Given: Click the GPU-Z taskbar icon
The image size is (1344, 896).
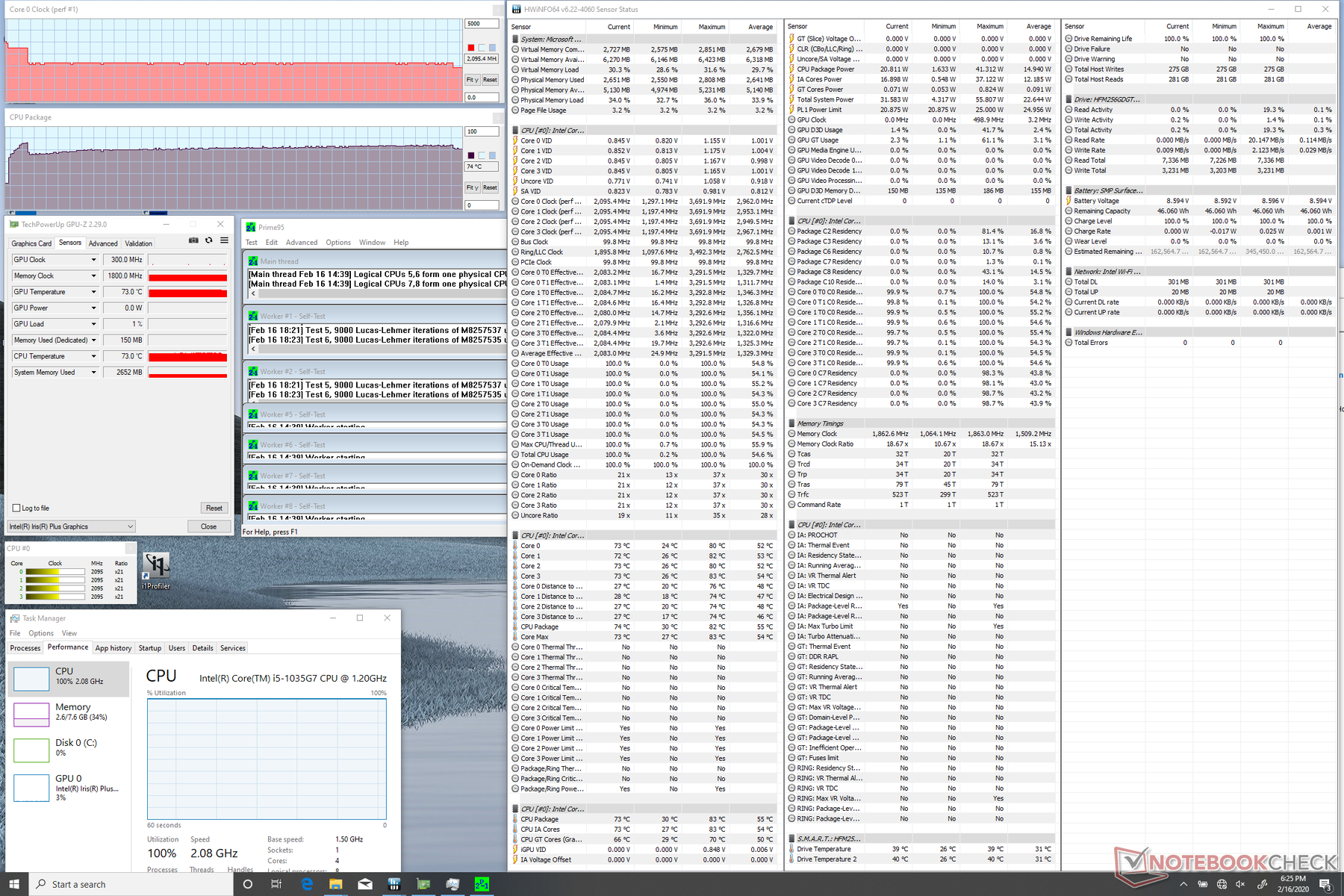Looking at the screenshot, I should (423, 884).
